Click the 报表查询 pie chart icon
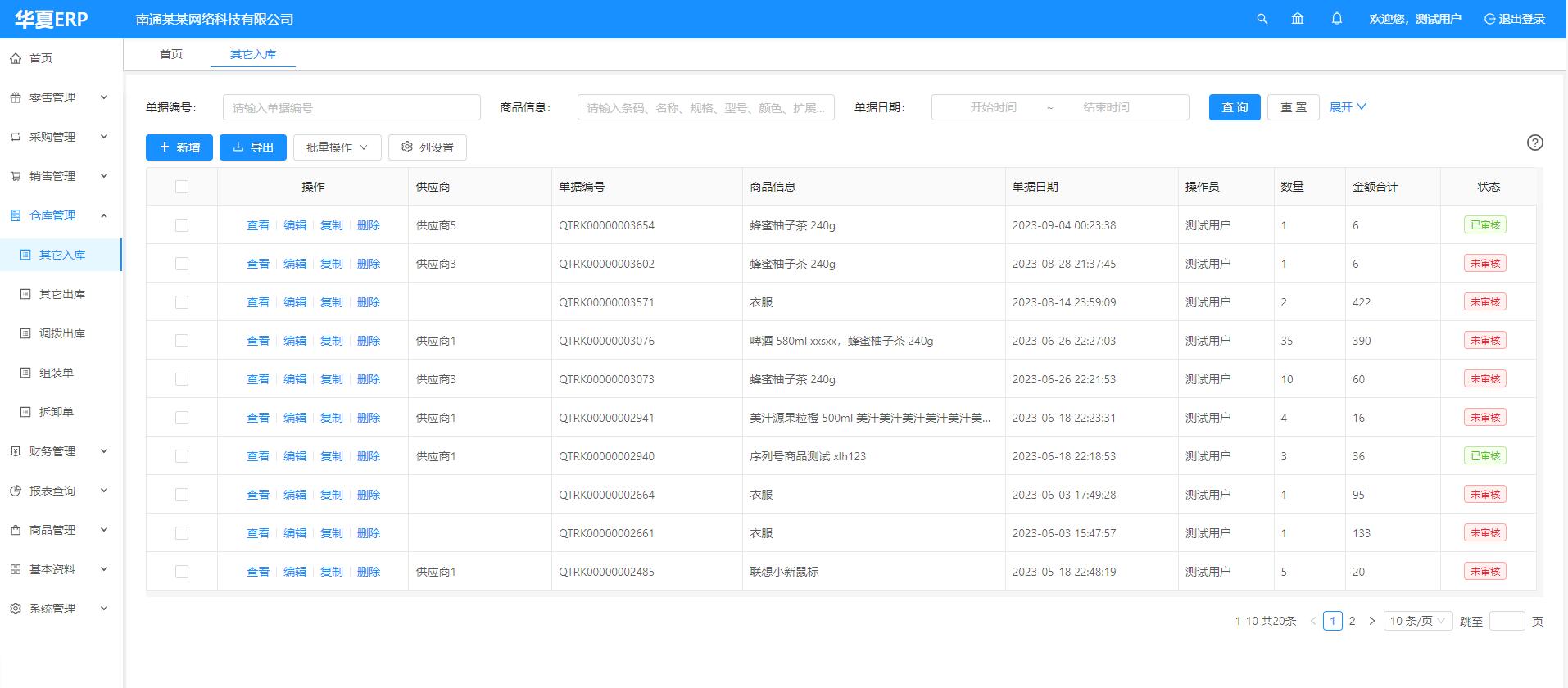 pyautogui.click(x=16, y=491)
